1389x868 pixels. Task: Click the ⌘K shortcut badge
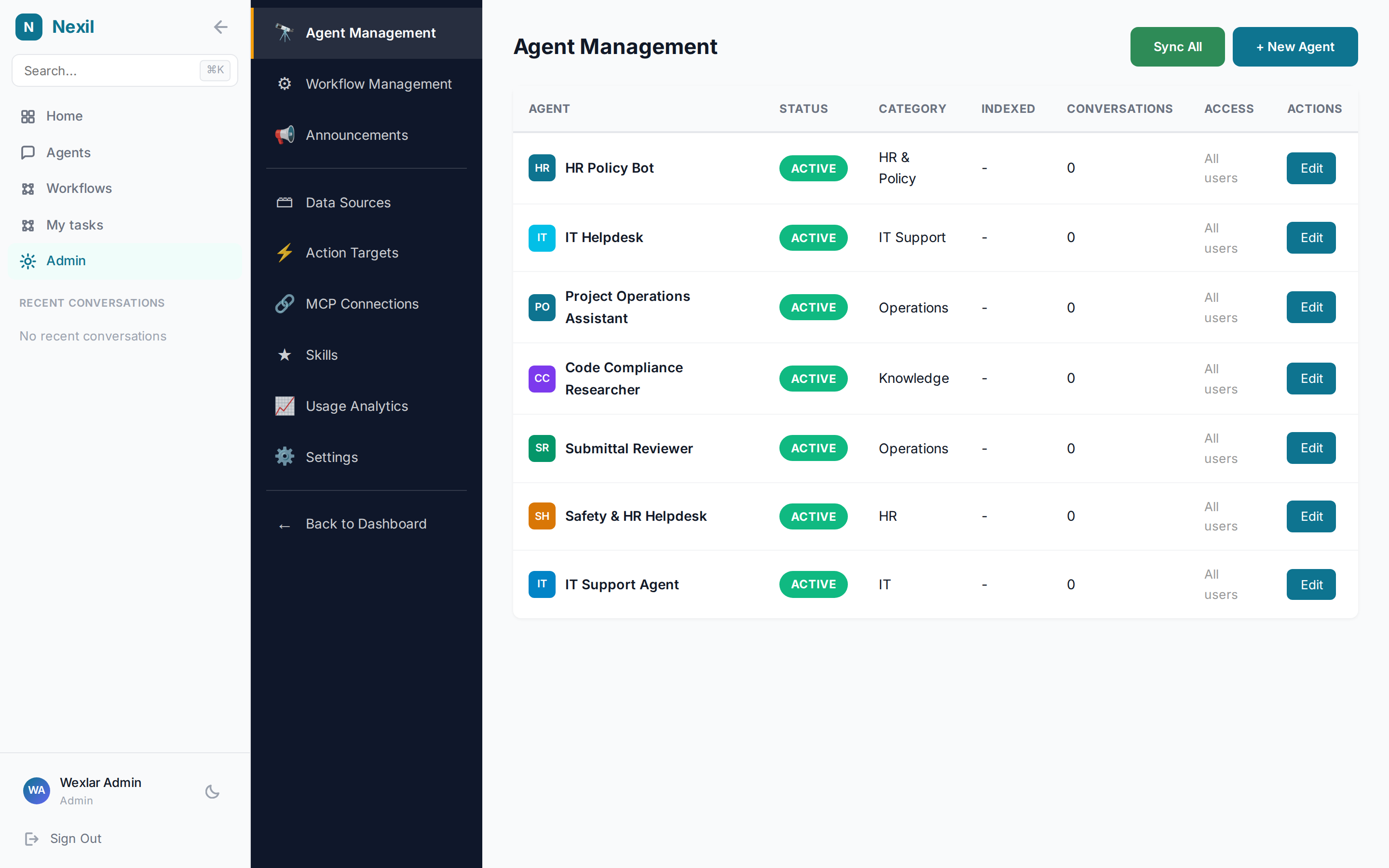point(215,70)
